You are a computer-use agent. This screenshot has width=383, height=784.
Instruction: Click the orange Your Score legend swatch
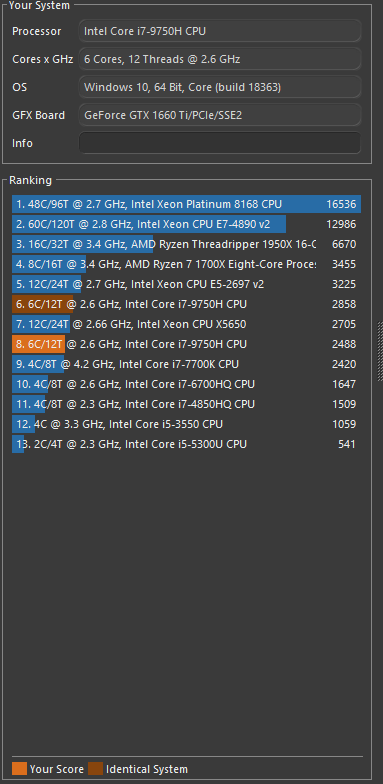(x=20, y=769)
